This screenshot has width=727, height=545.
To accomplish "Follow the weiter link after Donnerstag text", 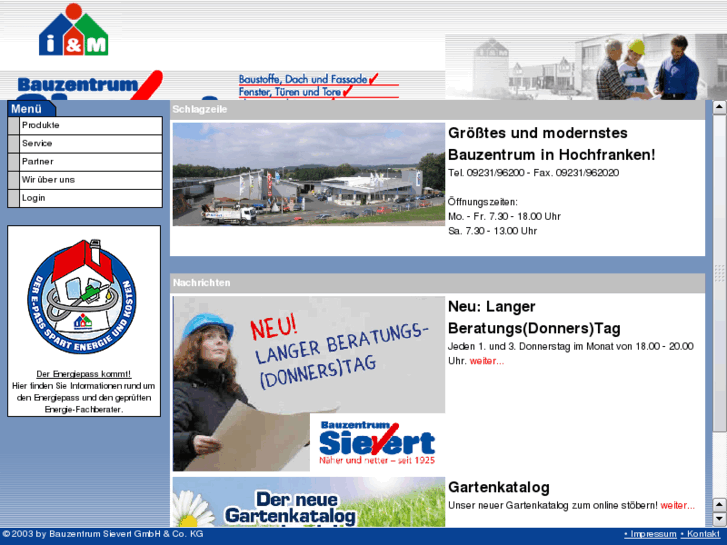I will click(486, 361).
